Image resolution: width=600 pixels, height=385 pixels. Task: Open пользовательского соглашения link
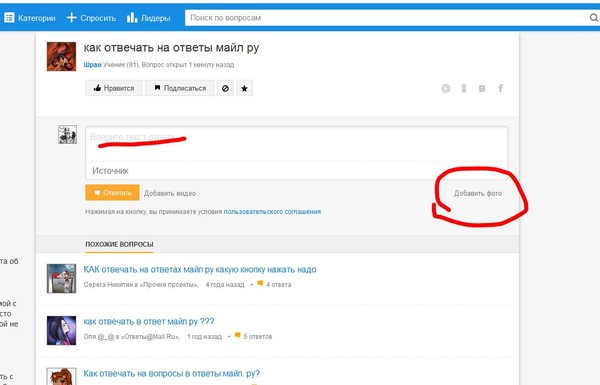(x=272, y=212)
